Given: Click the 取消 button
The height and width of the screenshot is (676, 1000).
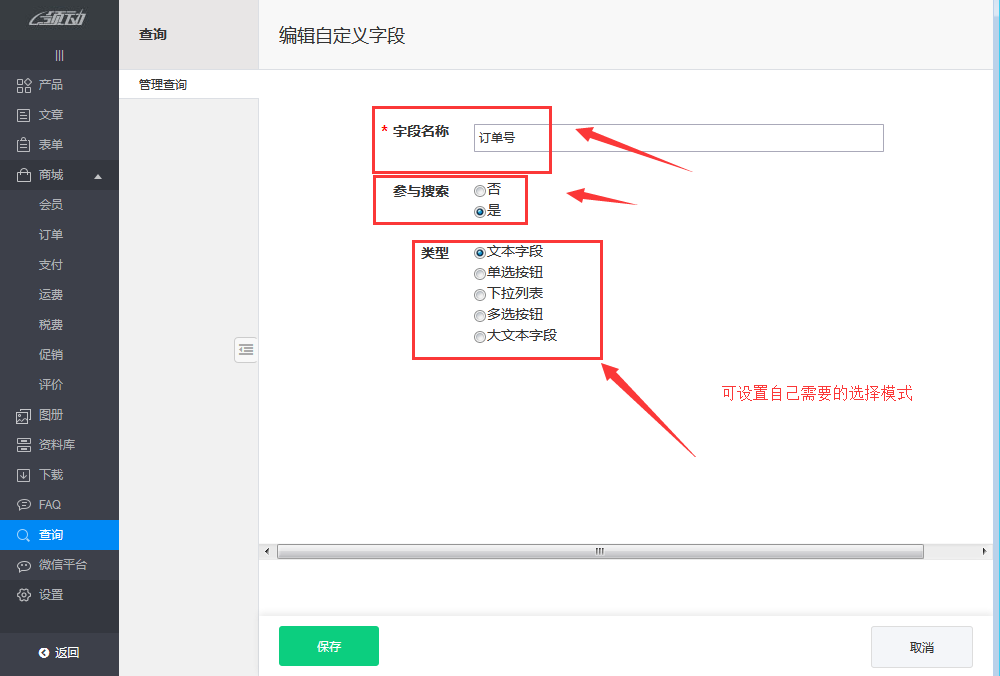Looking at the screenshot, I should [x=921, y=647].
